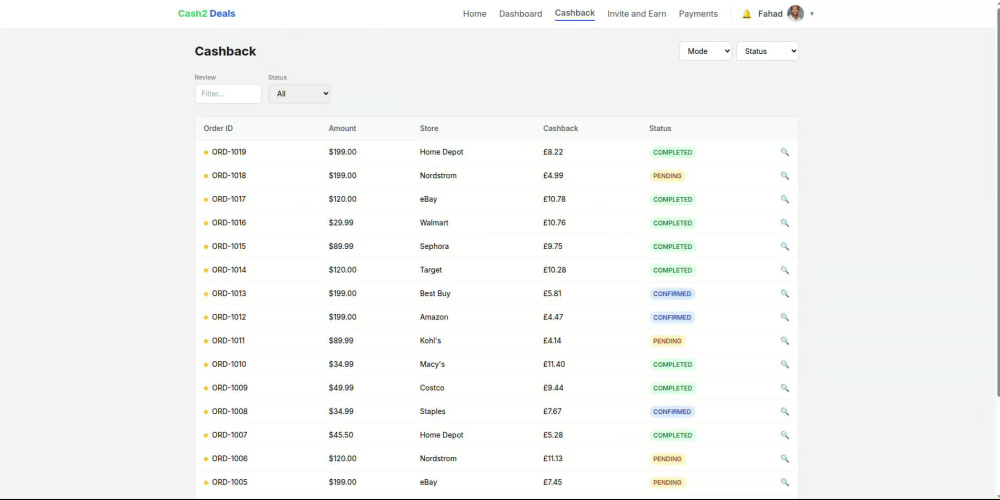This screenshot has width=1000, height=500.
Task: Click the Best Buy store cell
Action: pyautogui.click(x=435, y=294)
